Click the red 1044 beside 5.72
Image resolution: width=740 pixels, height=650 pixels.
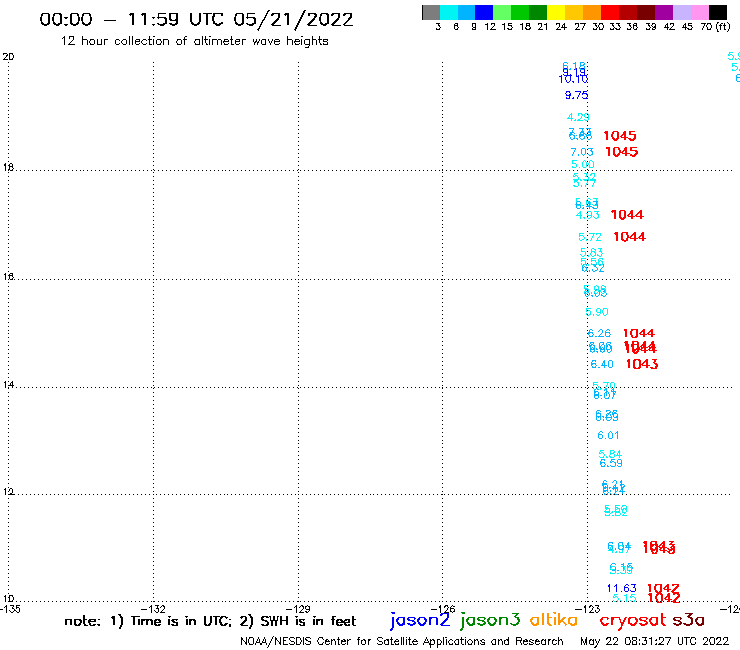630,237
